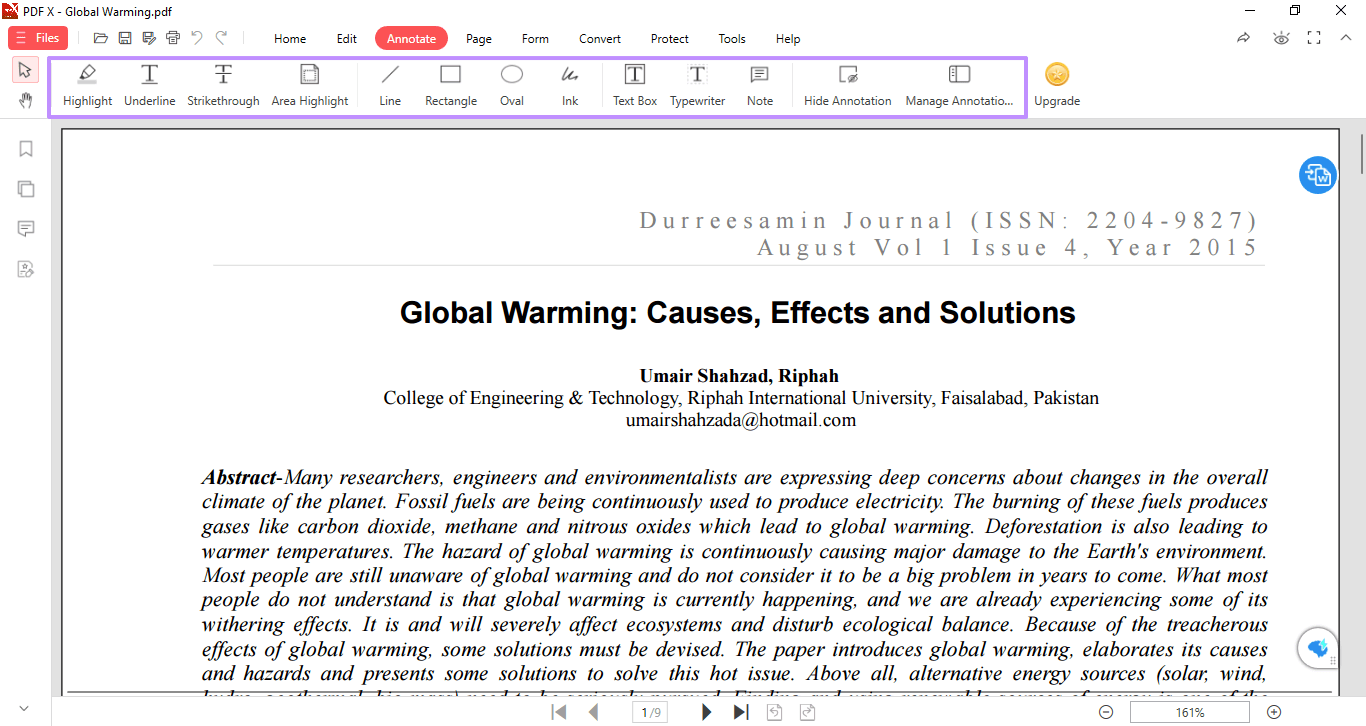Click the Upgrade button
The image size is (1366, 726).
(x=1057, y=85)
